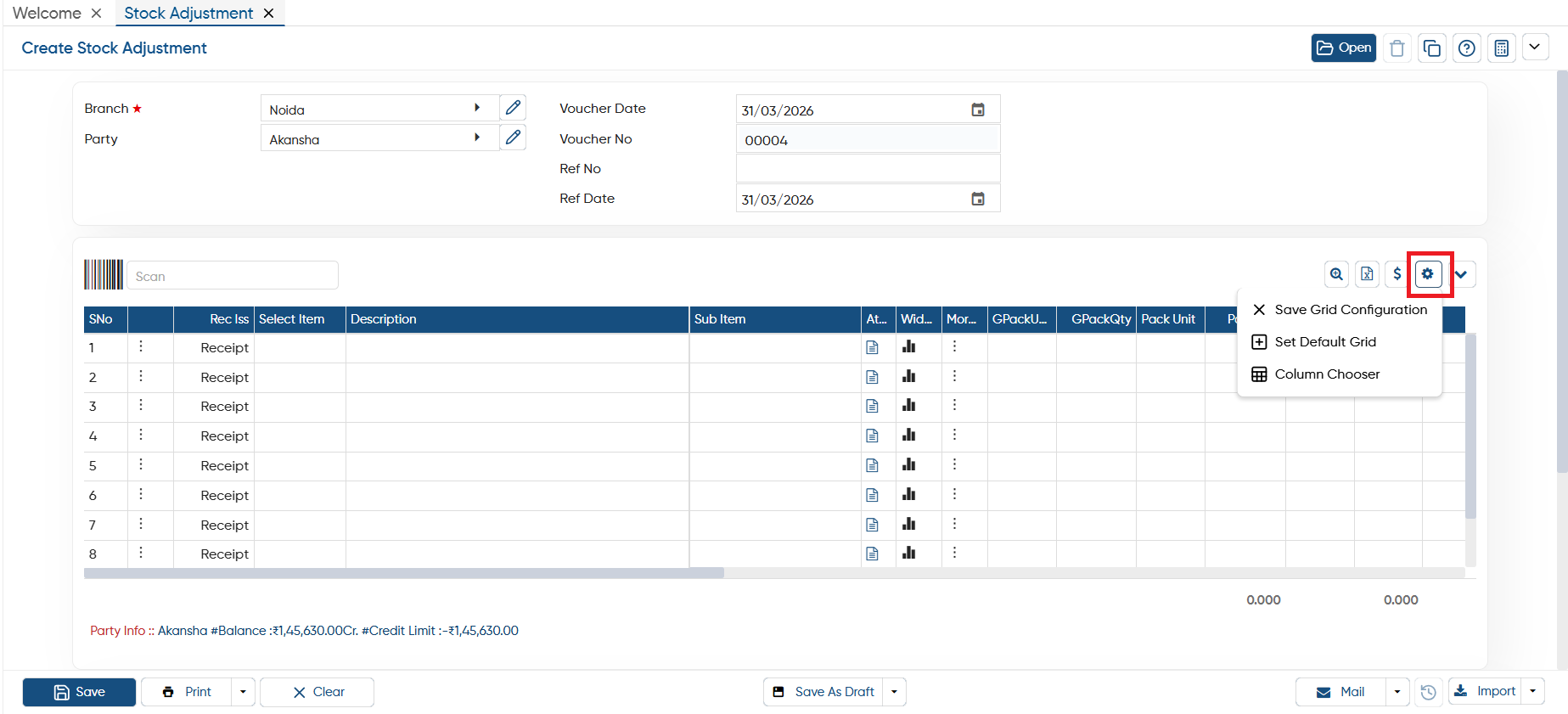The image size is (1568, 714).
Task: Click the Excel export icon above grid
Action: tap(1367, 274)
